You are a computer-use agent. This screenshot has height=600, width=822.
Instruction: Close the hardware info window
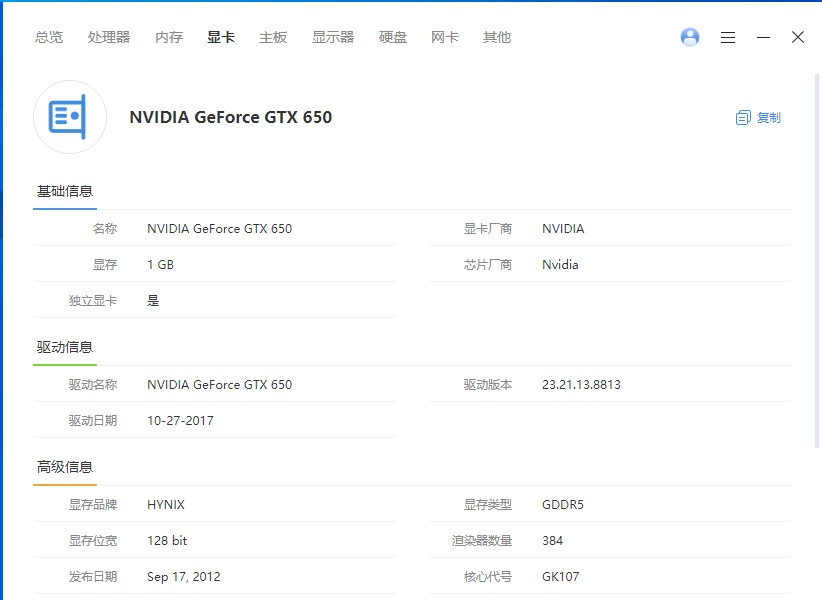point(798,37)
